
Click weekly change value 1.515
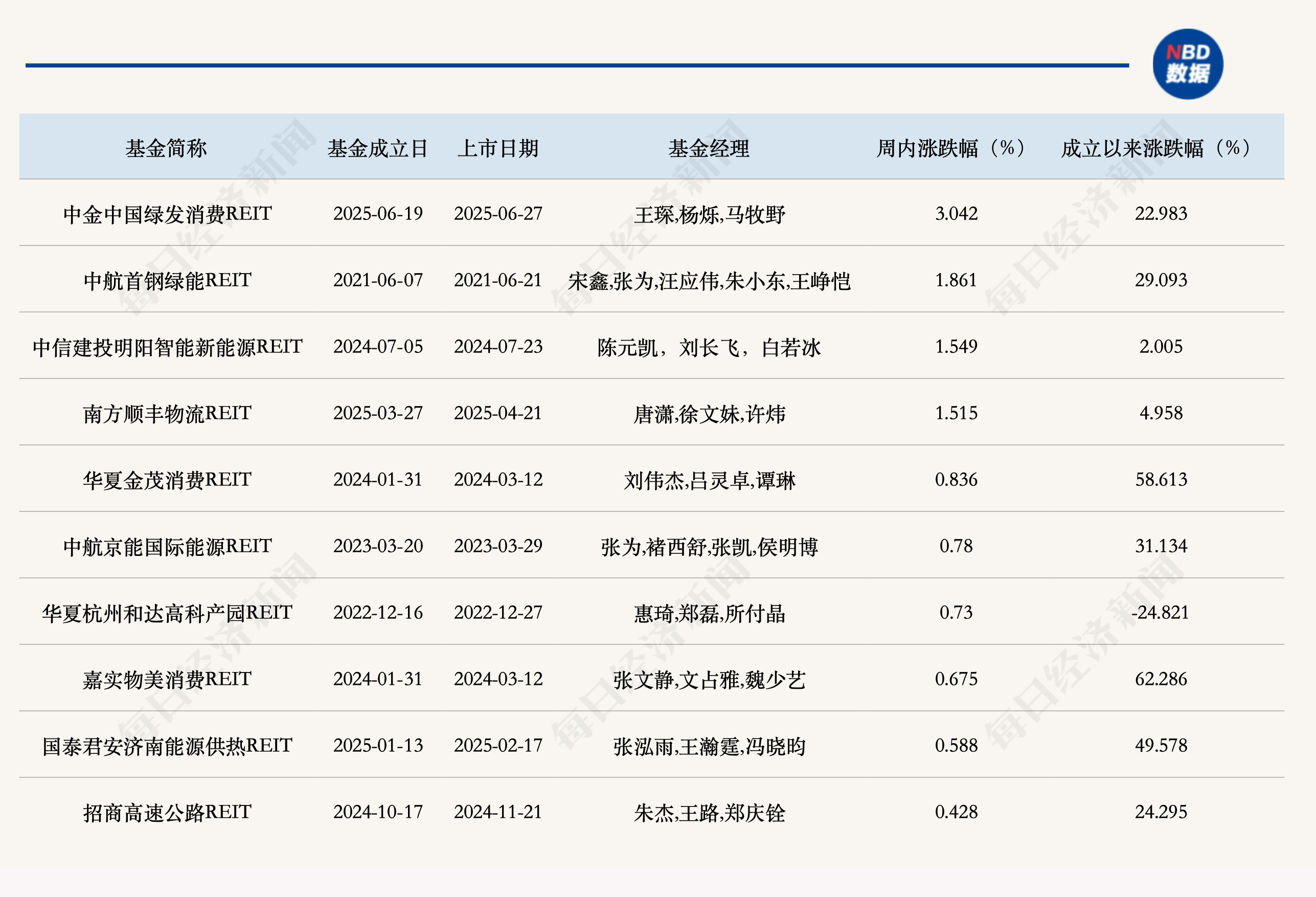pos(957,413)
